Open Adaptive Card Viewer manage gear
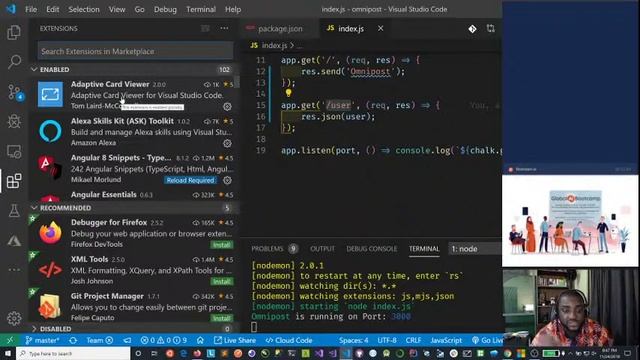The image size is (640, 360). click(x=227, y=107)
